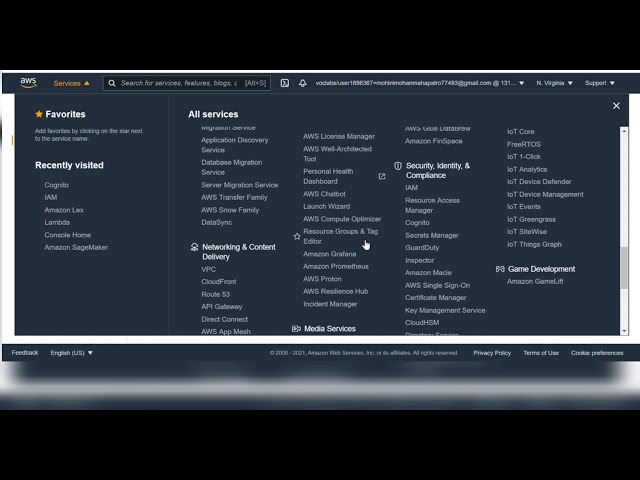
Task: Open API Gateway service
Action: [x=221, y=307]
